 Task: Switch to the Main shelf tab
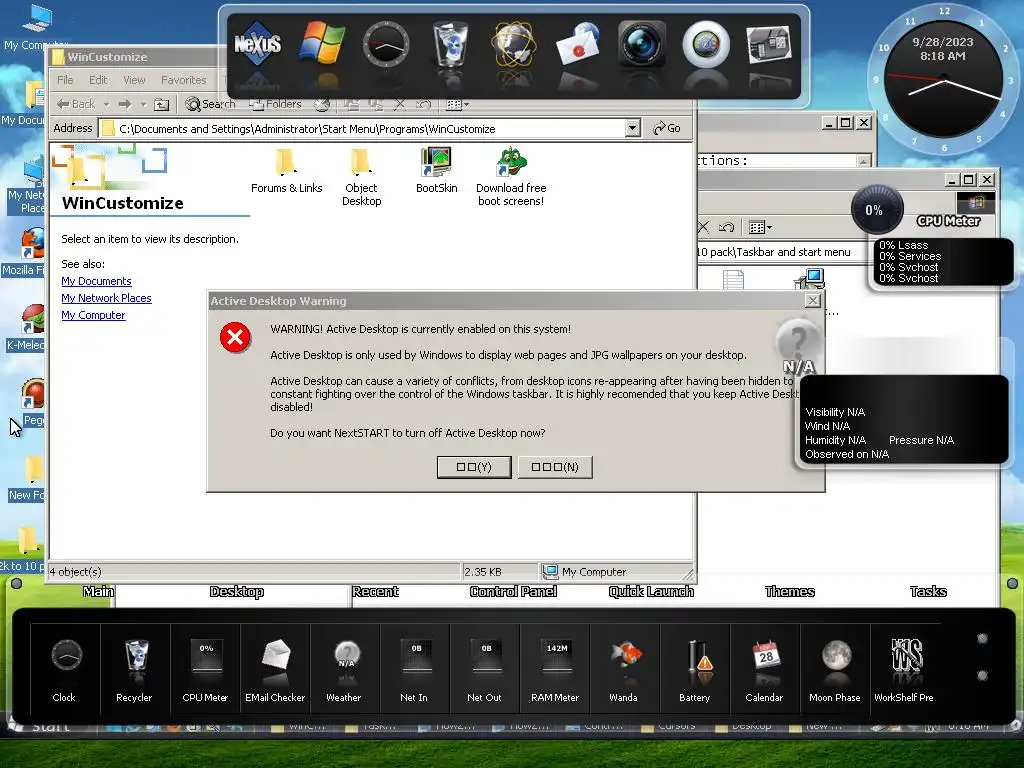(98, 592)
